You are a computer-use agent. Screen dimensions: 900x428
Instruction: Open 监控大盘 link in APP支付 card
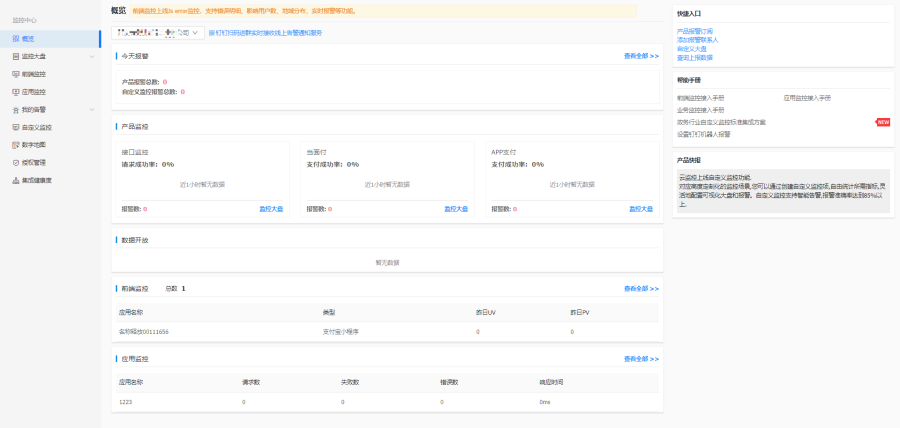(641, 209)
